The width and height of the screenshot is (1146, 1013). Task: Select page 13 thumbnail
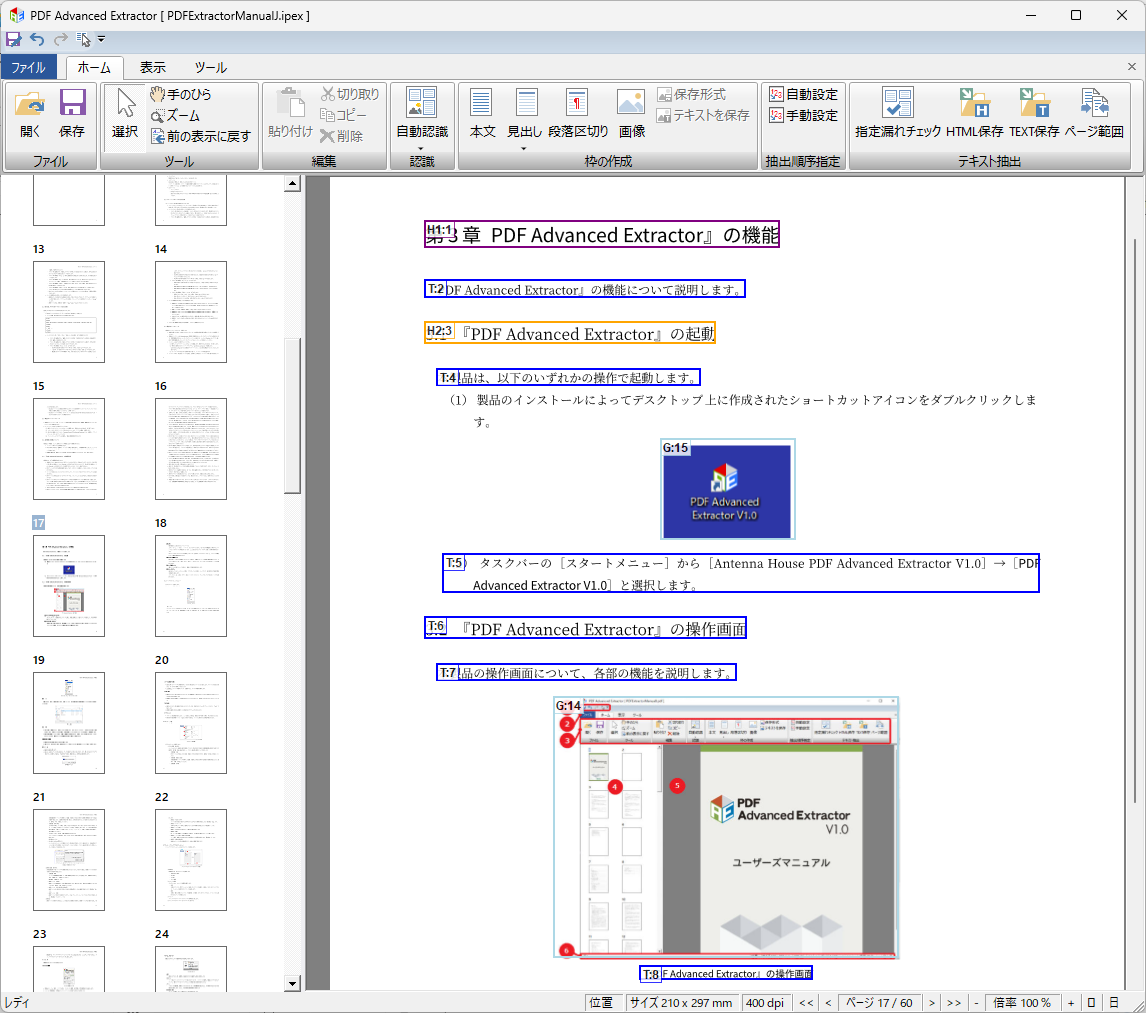click(69, 311)
